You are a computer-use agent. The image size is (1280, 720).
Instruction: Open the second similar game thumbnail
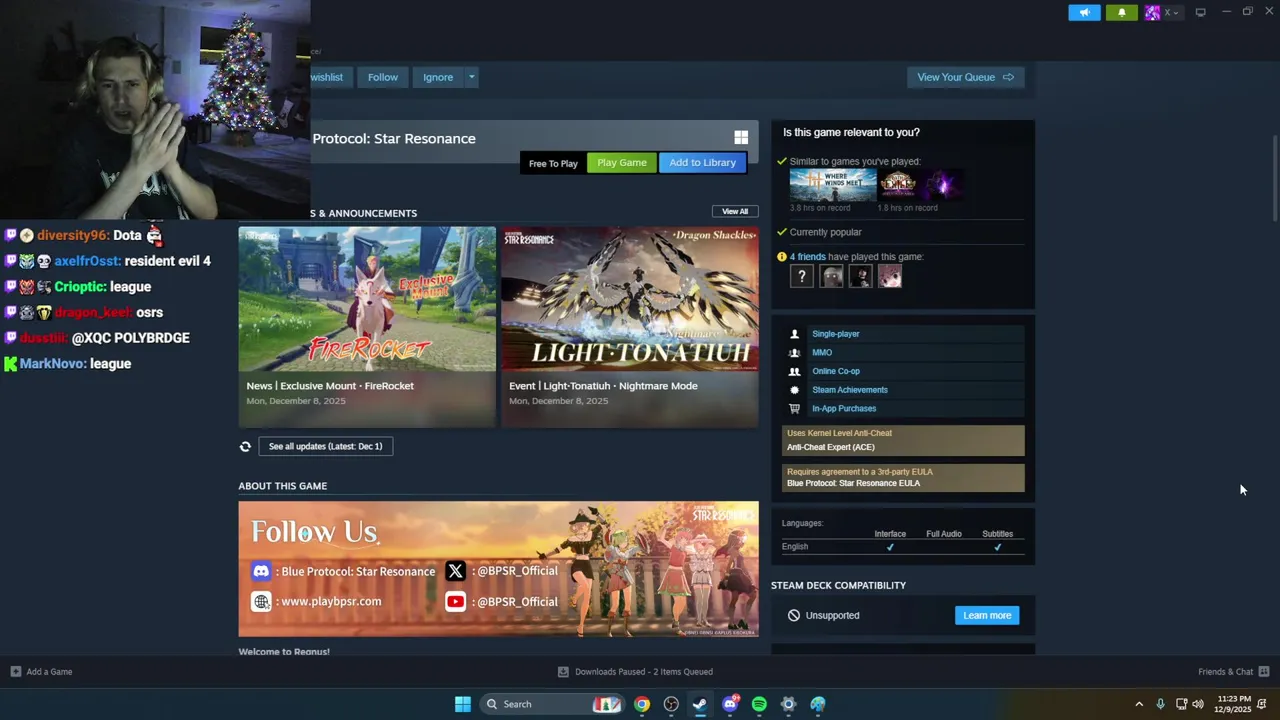pos(897,185)
